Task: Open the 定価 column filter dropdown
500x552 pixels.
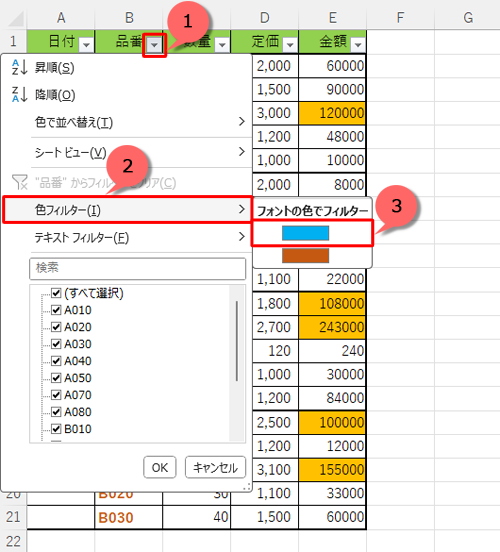Action: tap(290, 45)
